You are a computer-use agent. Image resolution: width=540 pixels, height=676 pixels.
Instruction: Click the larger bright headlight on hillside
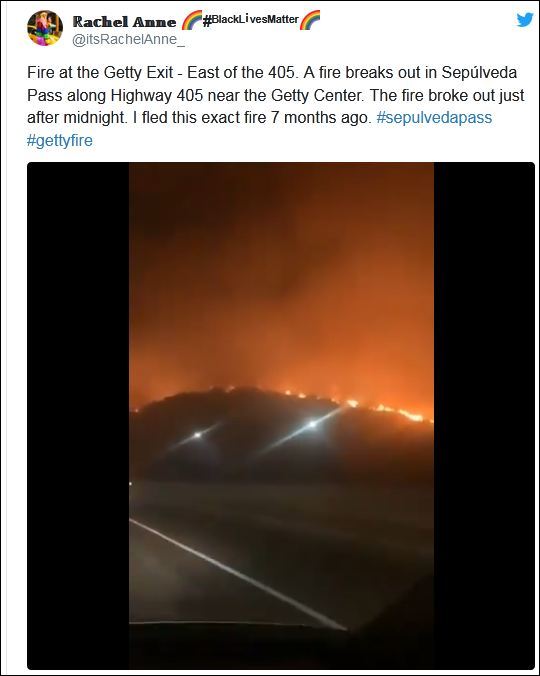(312, 425)
